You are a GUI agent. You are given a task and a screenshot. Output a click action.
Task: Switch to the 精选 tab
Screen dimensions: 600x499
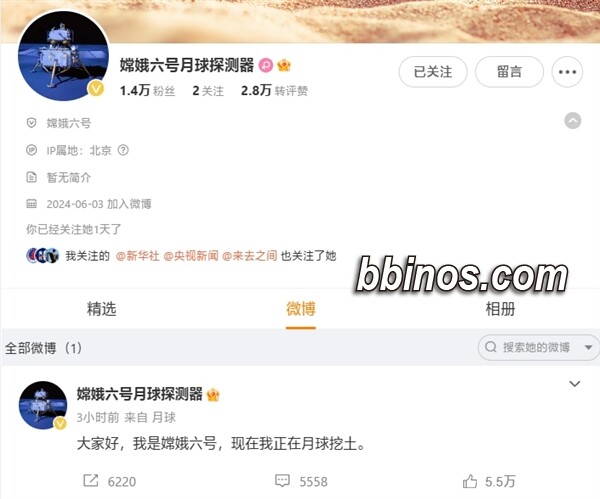[x=101, y=309]
